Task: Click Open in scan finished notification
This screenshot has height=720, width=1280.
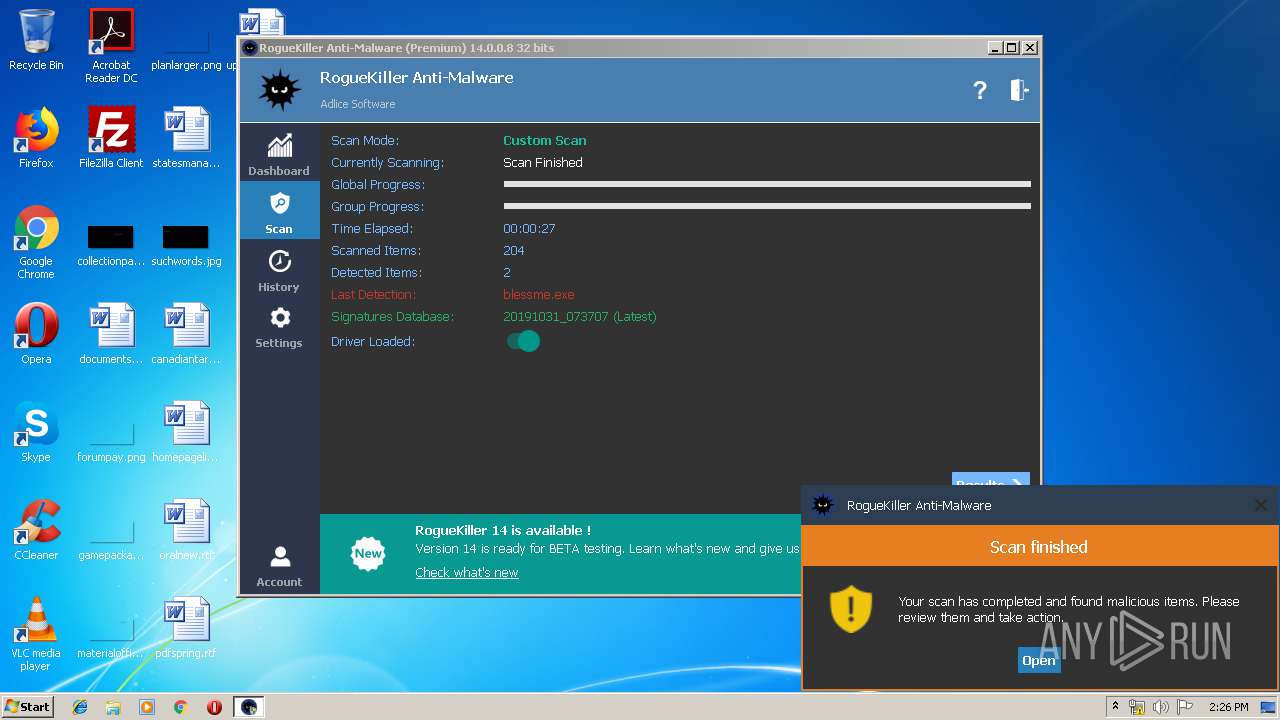Action: tap(1038, 660)
